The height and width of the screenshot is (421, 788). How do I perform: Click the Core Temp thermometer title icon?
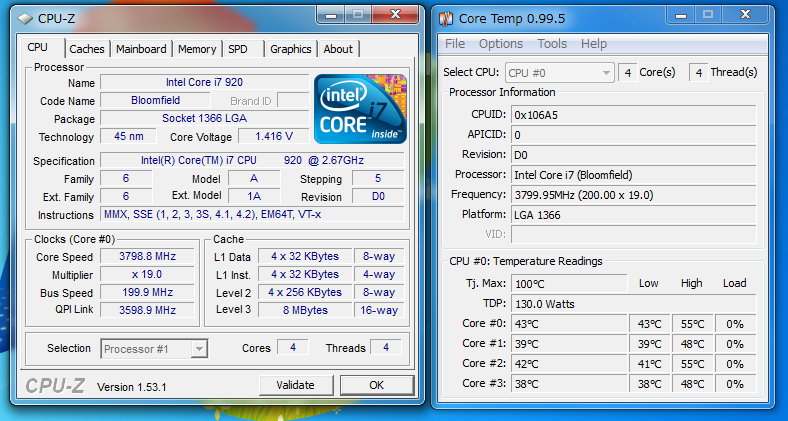click(446, 19)
